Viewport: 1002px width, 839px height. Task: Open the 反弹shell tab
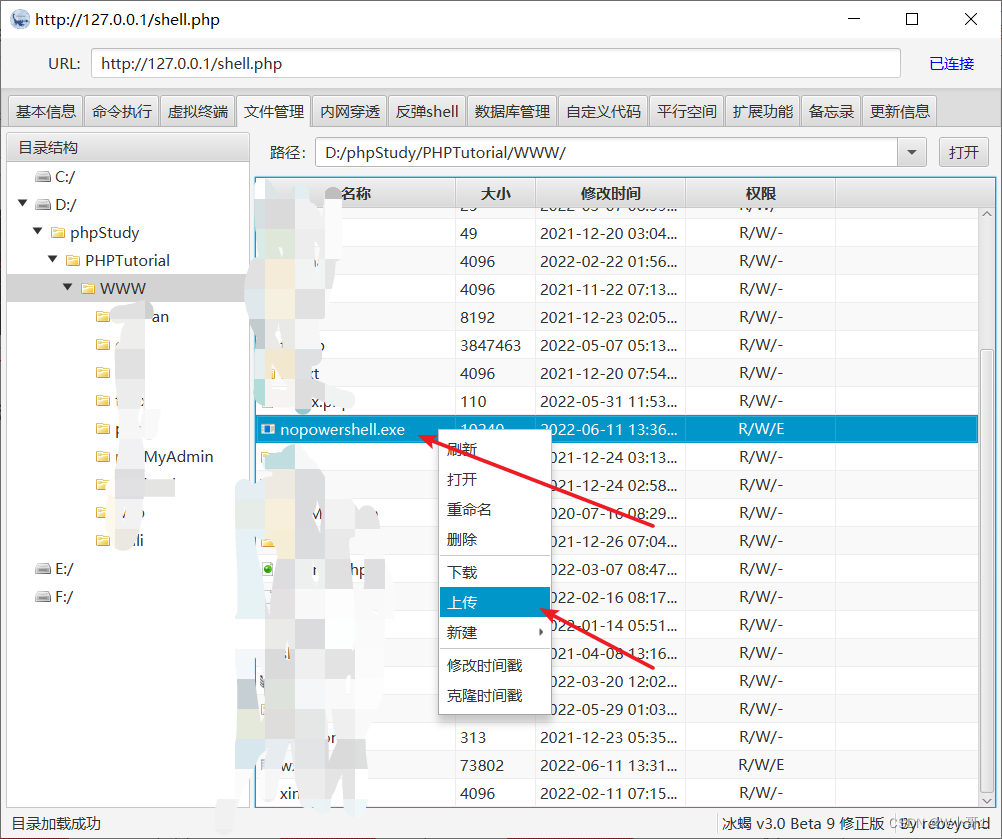[427, 111]
